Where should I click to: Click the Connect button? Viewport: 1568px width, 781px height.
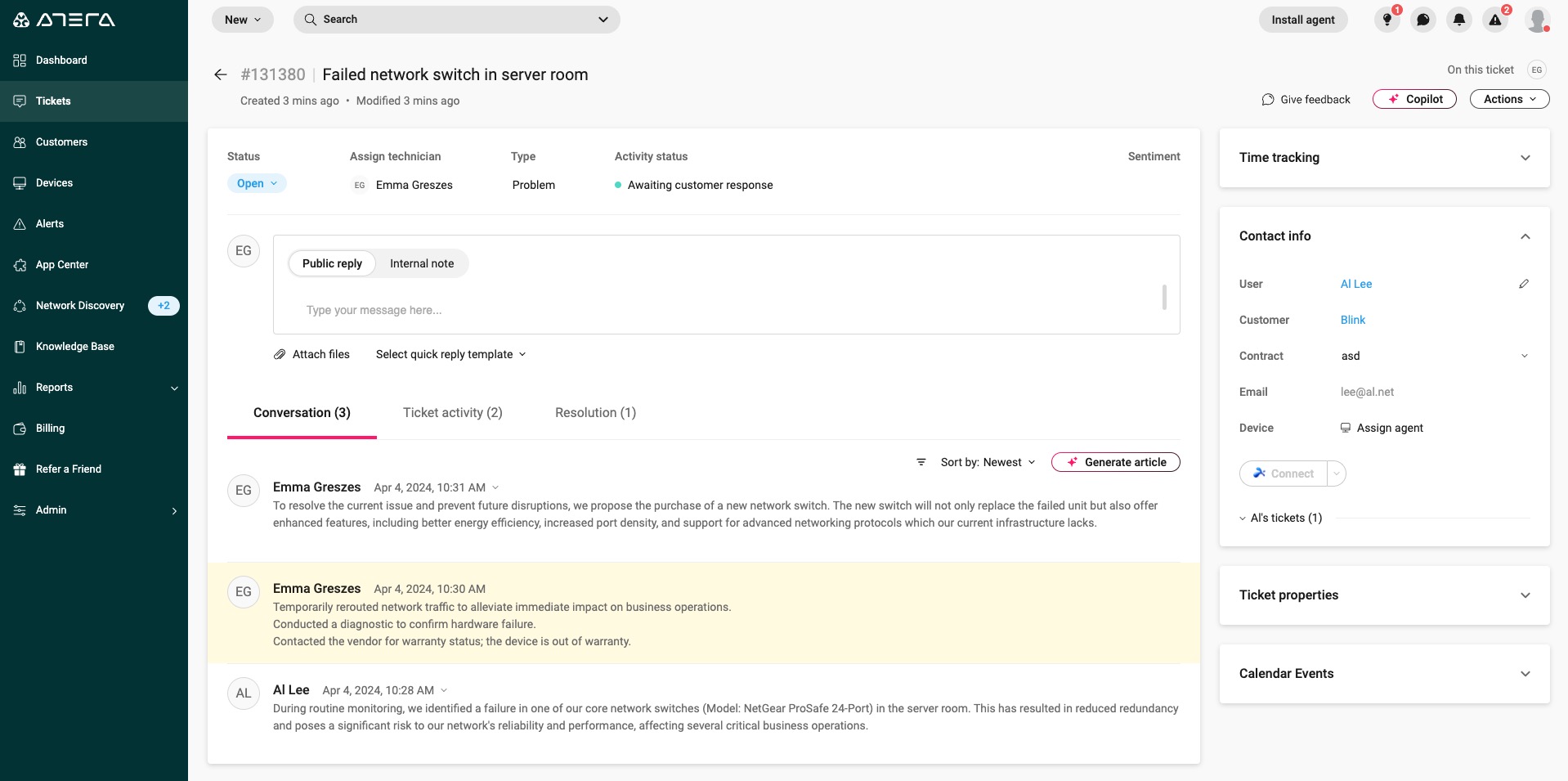[1284, 474]
